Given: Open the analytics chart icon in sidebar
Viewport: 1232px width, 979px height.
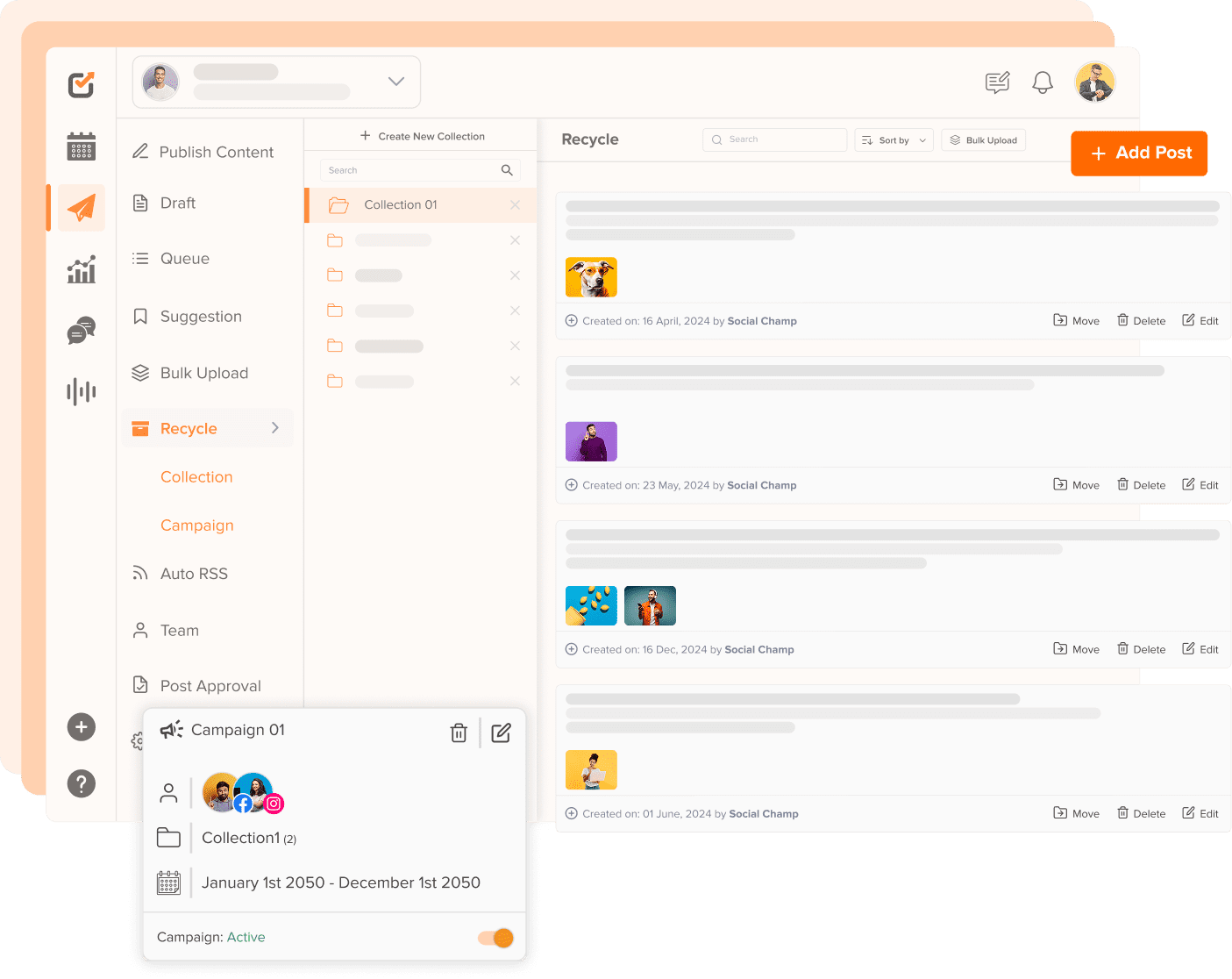Looking at the screenshot, I should point(81,269).
